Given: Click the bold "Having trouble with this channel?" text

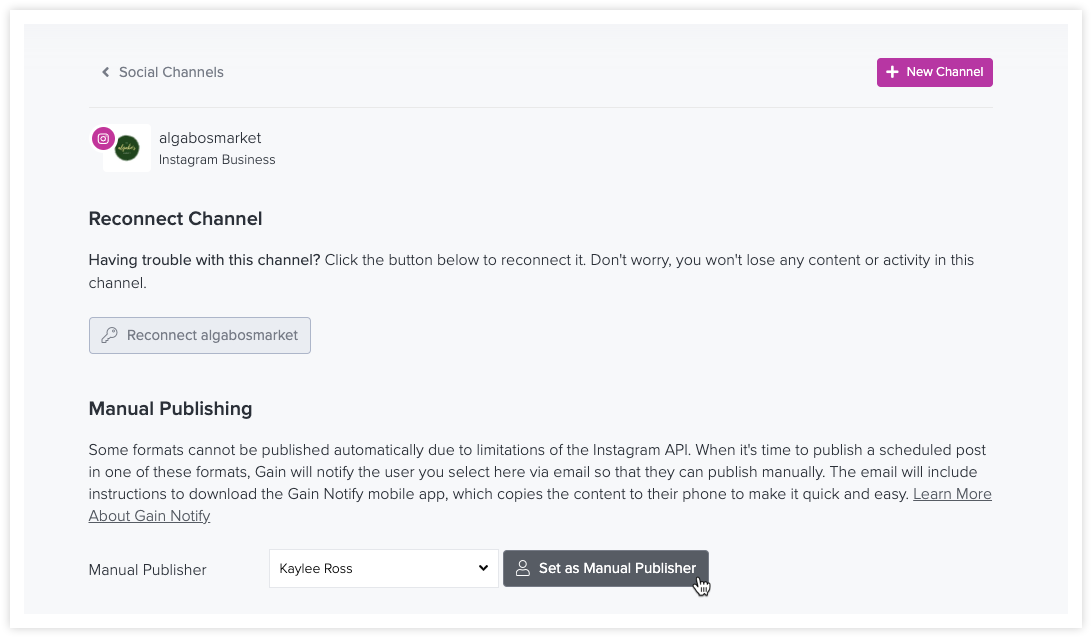Looking at the screenshot, I should pos(204,260).
